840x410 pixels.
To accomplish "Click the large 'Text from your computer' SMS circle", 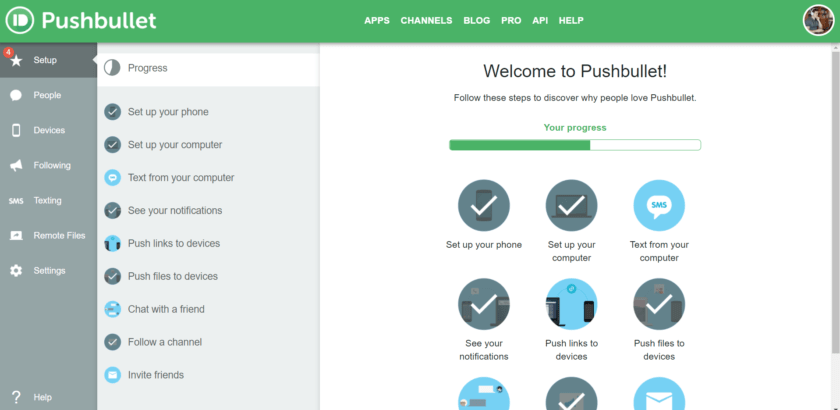I will [659, 206].
